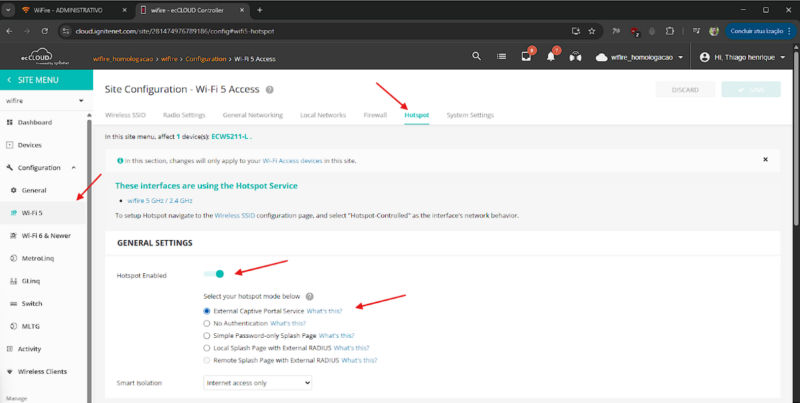Switch to General Networking tab
Viewport: 800px width, 403px height.
tap(253, 115)
